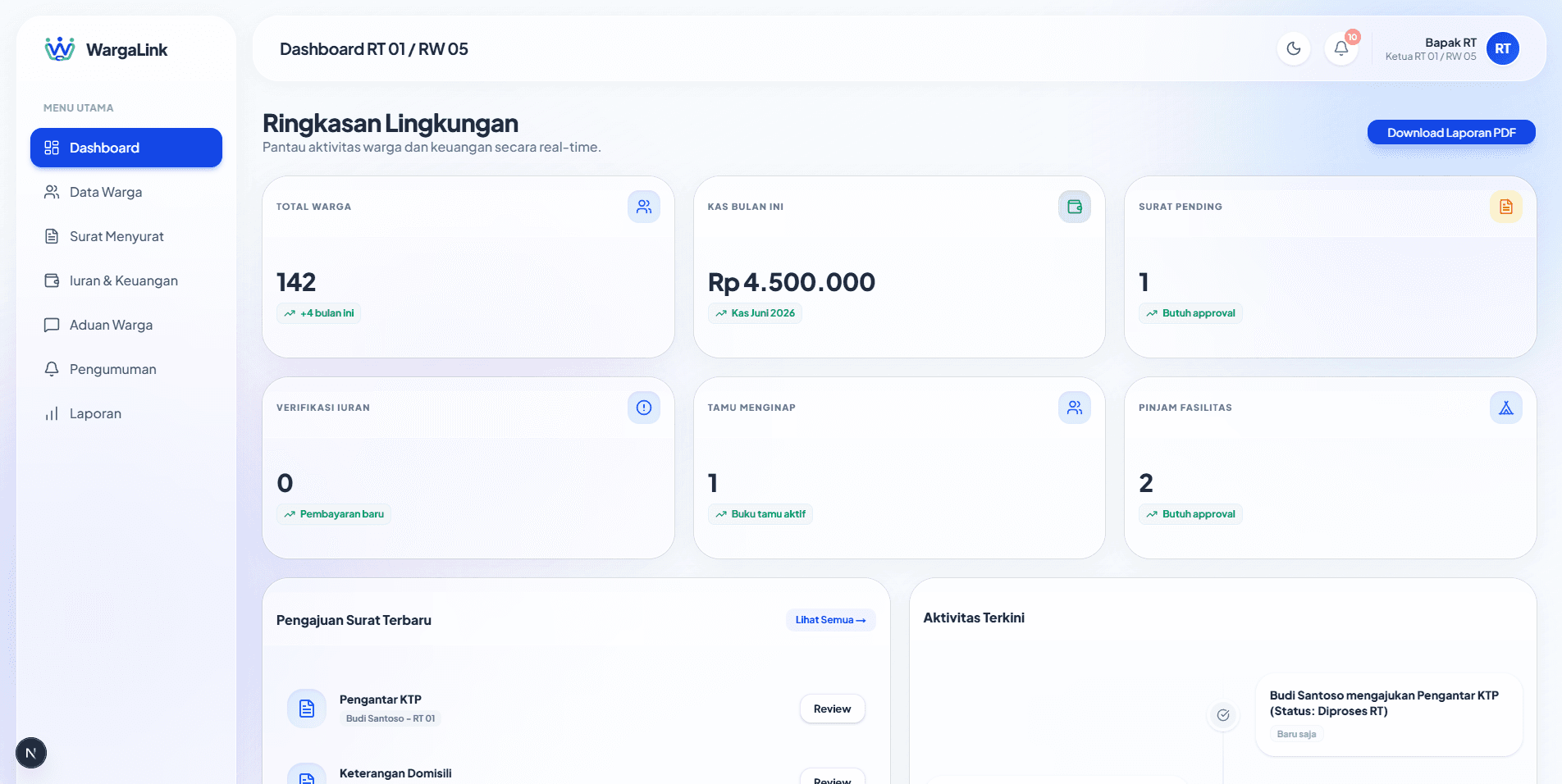Click the RT profile avatar
Screen dimensions: 1562x784
point(1503,48)
